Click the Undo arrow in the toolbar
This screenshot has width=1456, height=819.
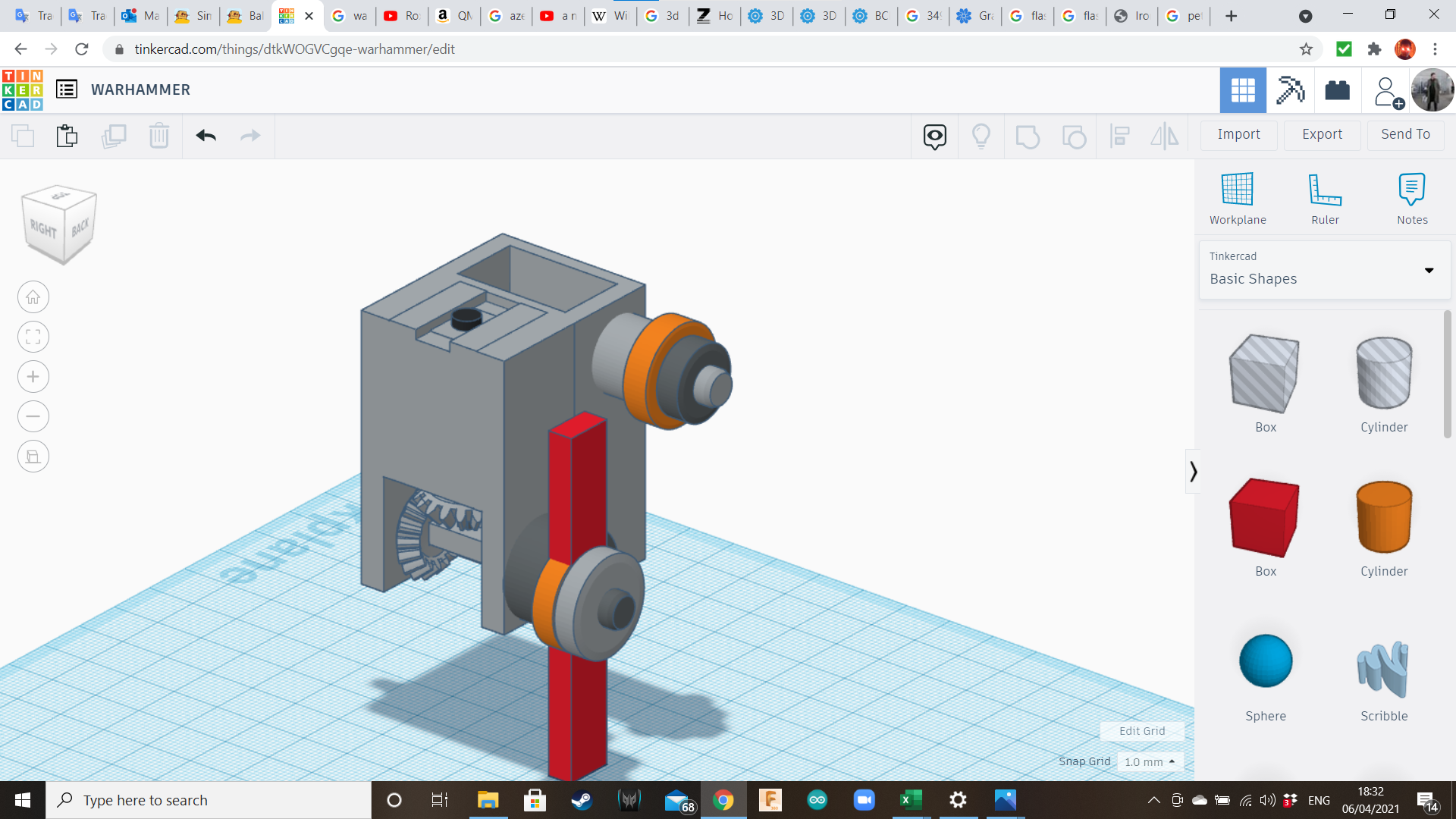click(206, 136)
